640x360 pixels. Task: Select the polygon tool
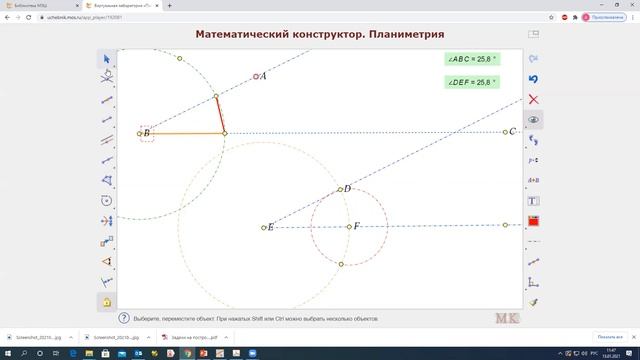(107, 180)
